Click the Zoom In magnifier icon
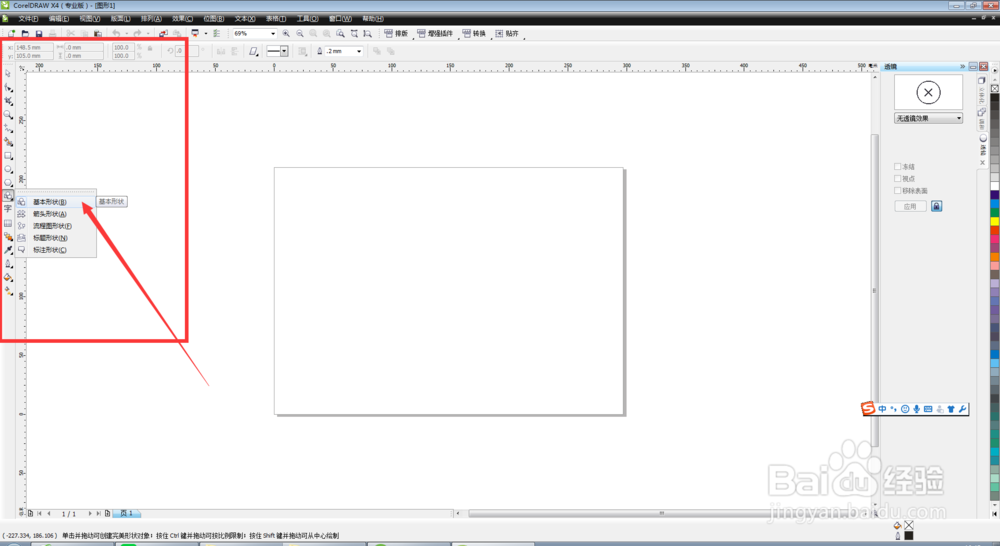 pos(286,33)
